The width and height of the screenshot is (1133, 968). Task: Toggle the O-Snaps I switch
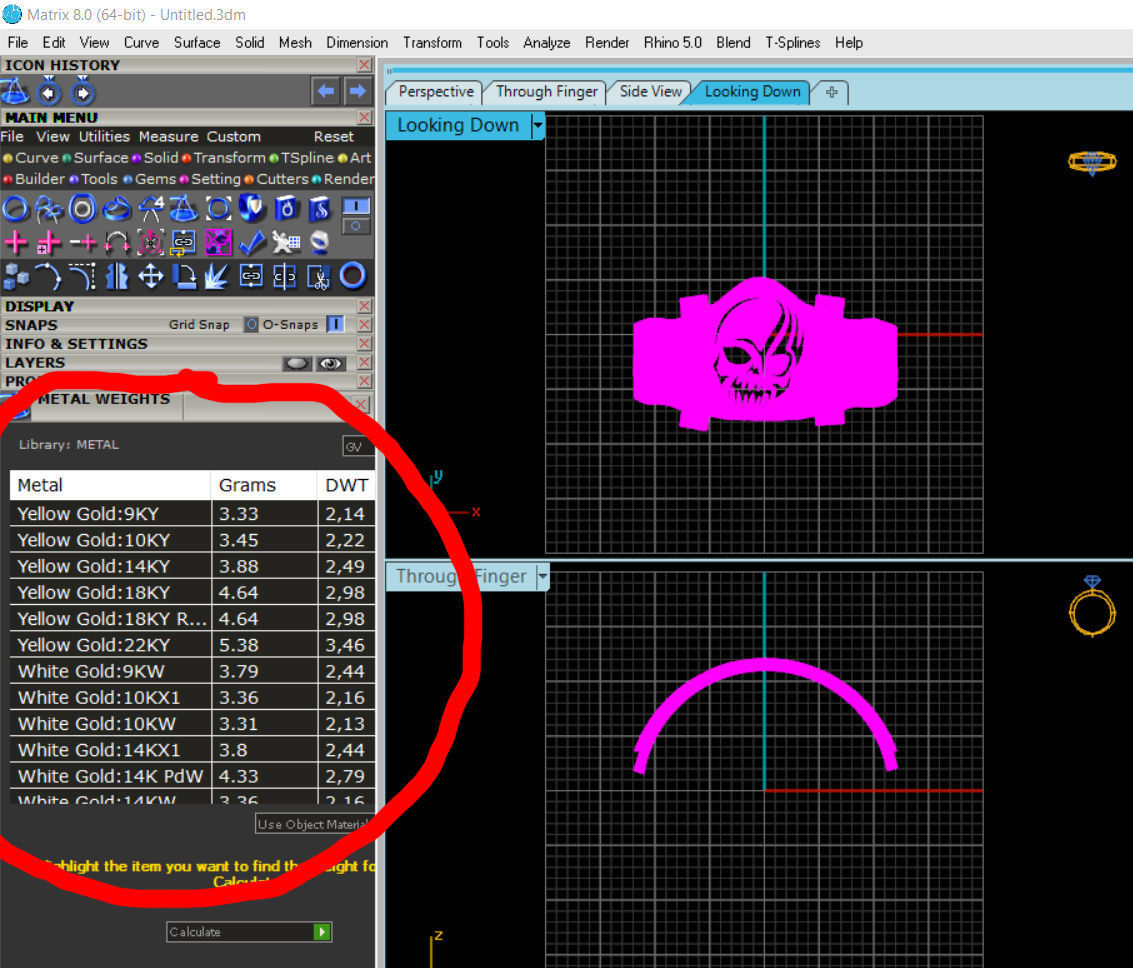pos(335,324)
